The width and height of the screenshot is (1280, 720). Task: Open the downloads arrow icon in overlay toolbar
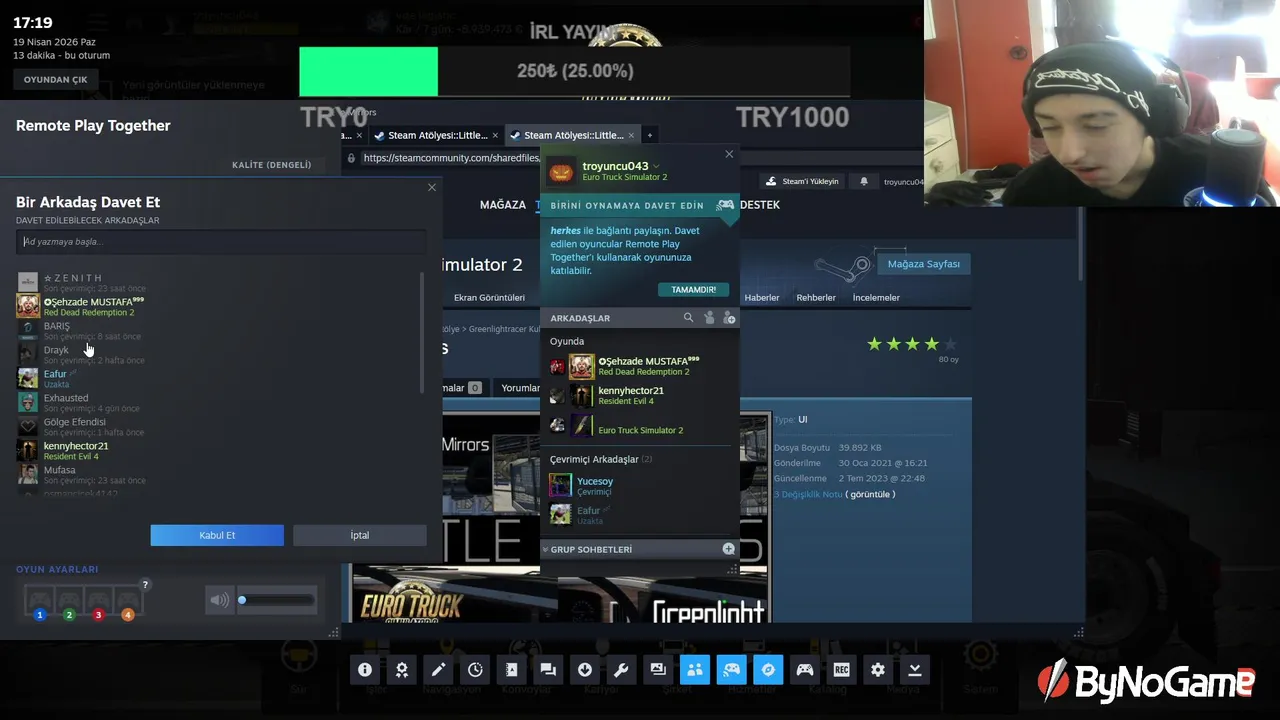pos(585,670)
